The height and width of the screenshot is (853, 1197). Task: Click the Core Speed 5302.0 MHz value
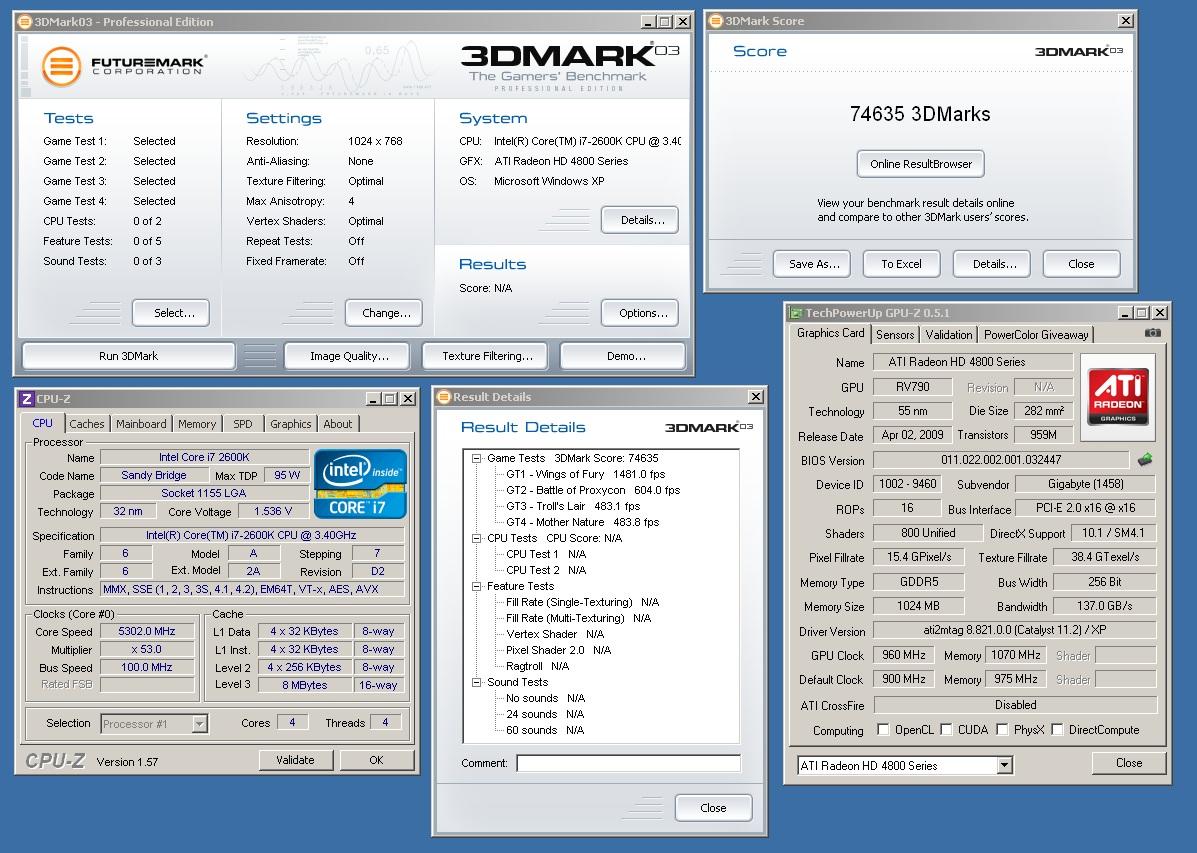tap(147, 632)
